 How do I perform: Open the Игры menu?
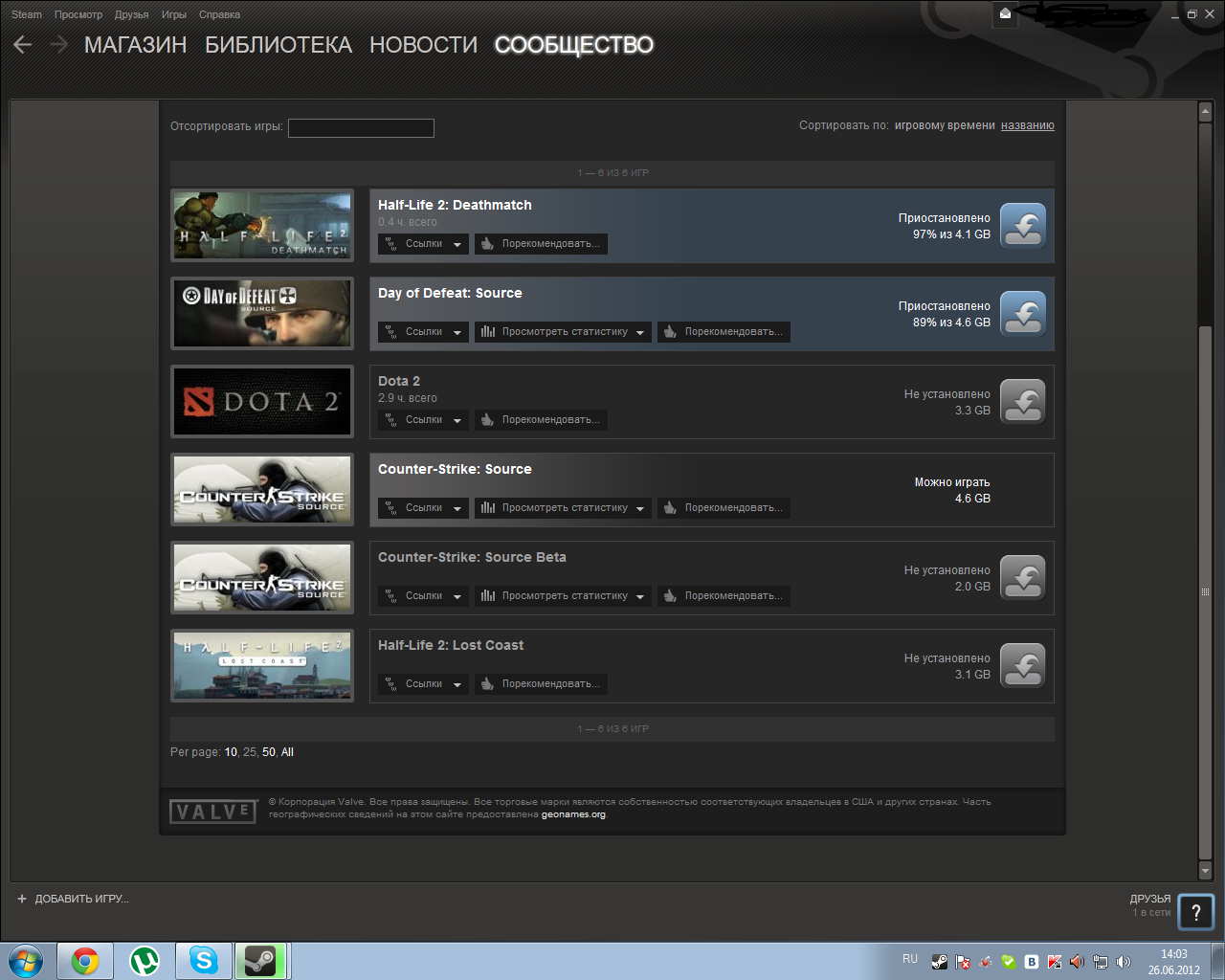174,14
